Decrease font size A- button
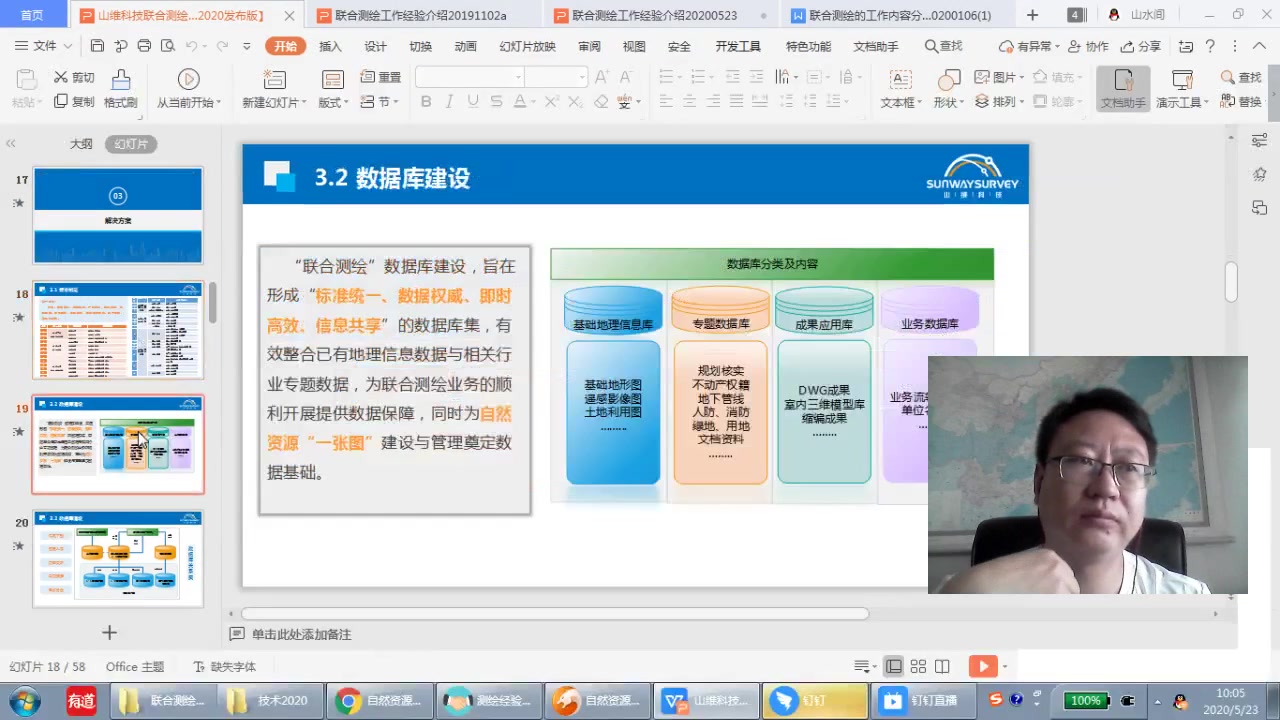Screen dimensions: 1280x720 pyautogui.click(x=626, y=77)
